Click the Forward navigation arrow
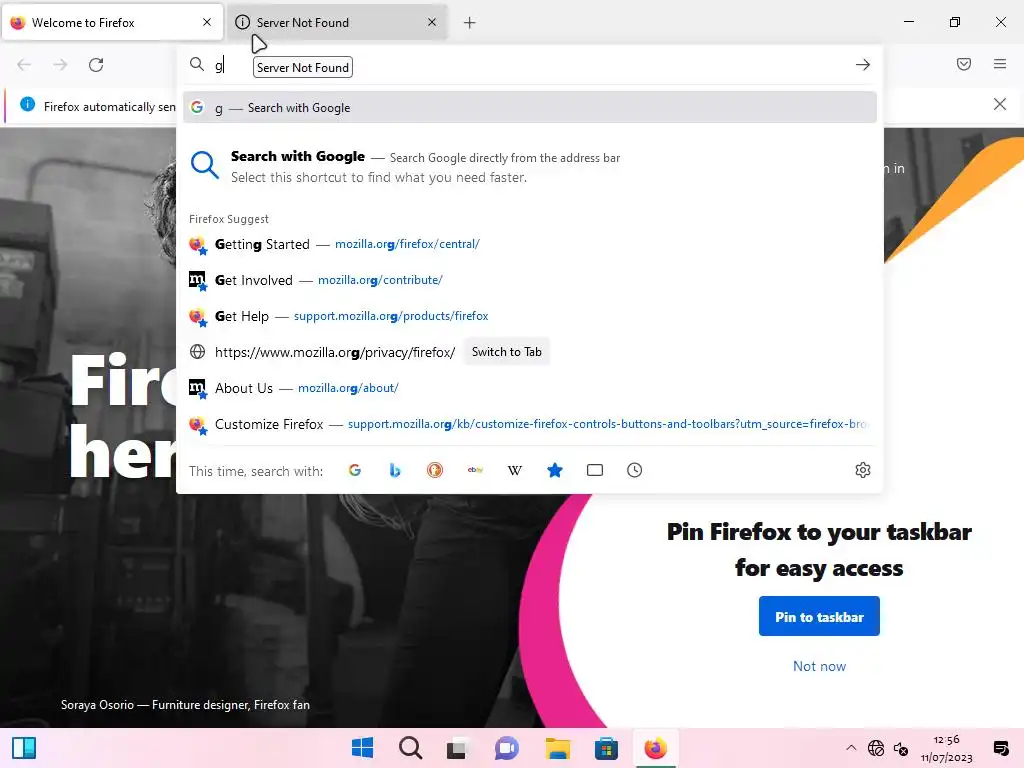1024x768 pixels. click(x=60, y=65)
